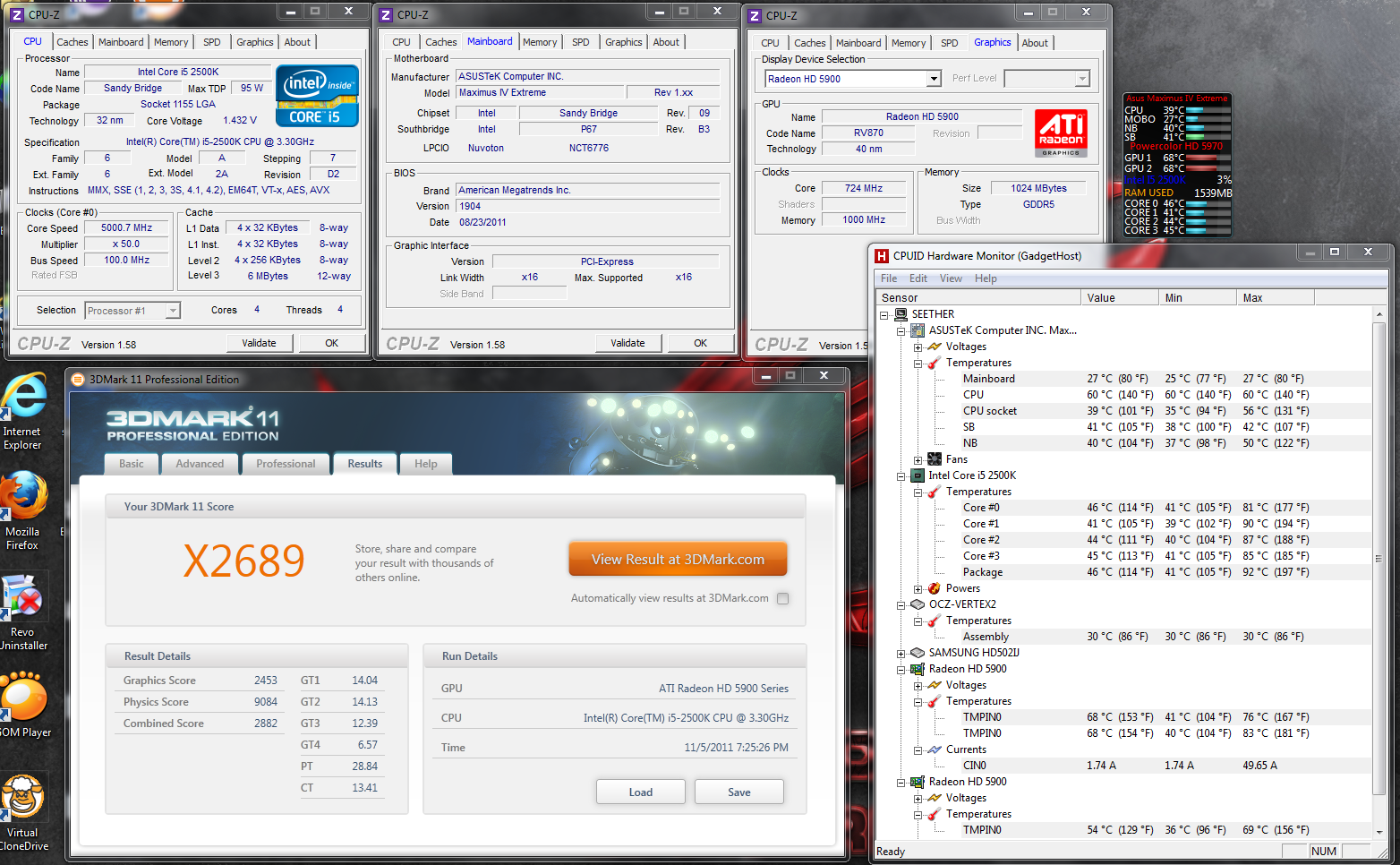The width and height of the screenshot is (1400, 865).
Task: Open the Help tab in 3DMark
Action: tap(426, 464)
